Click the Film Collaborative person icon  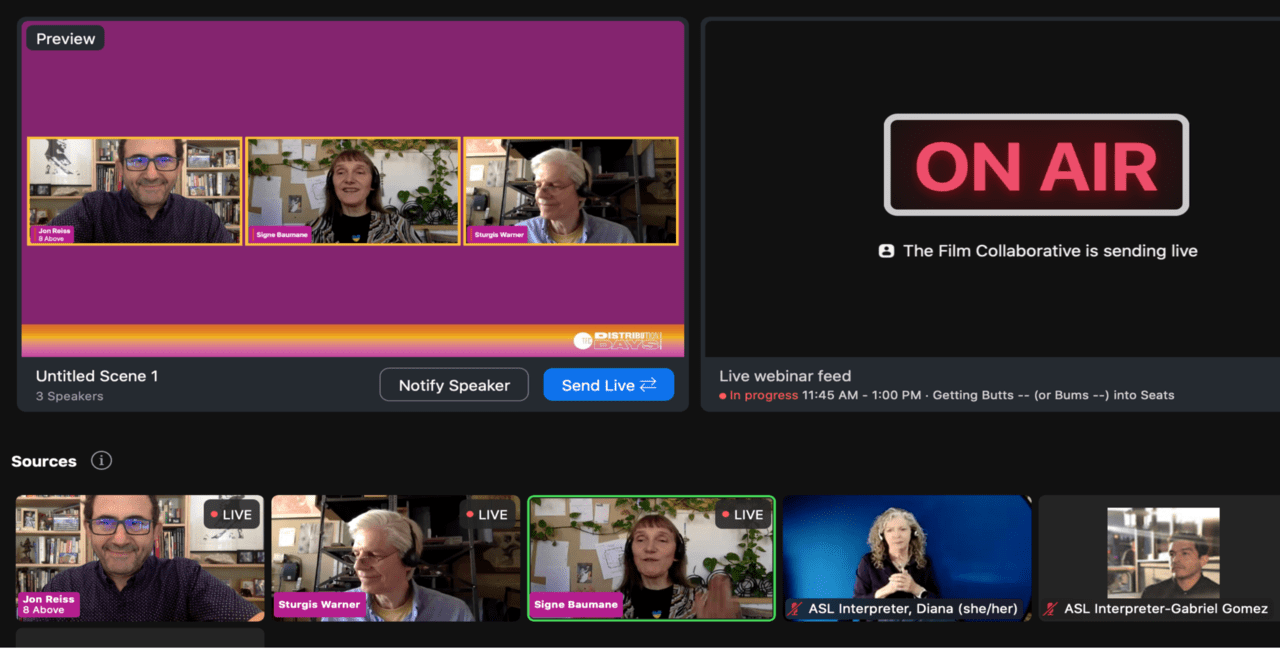coord(886,251)
